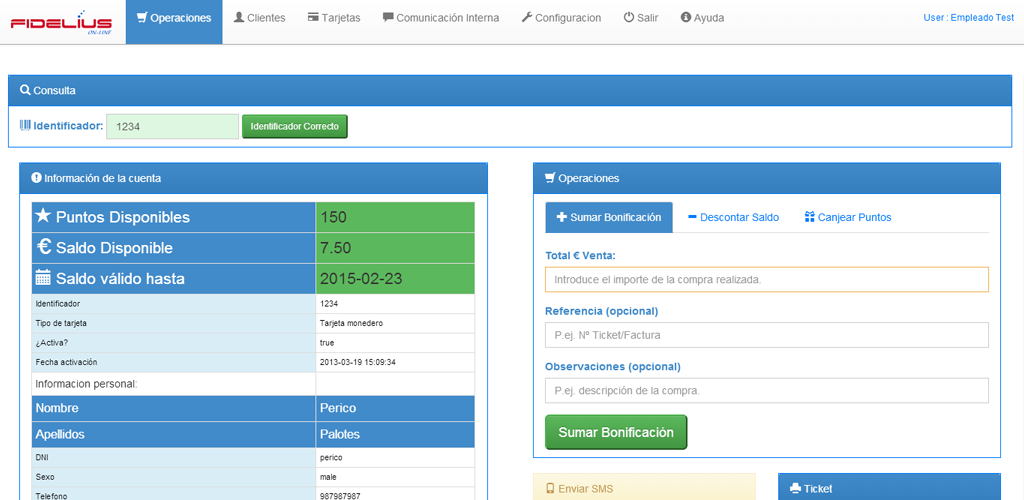Switch to the Descontar Saldo tab

point(733,217)
